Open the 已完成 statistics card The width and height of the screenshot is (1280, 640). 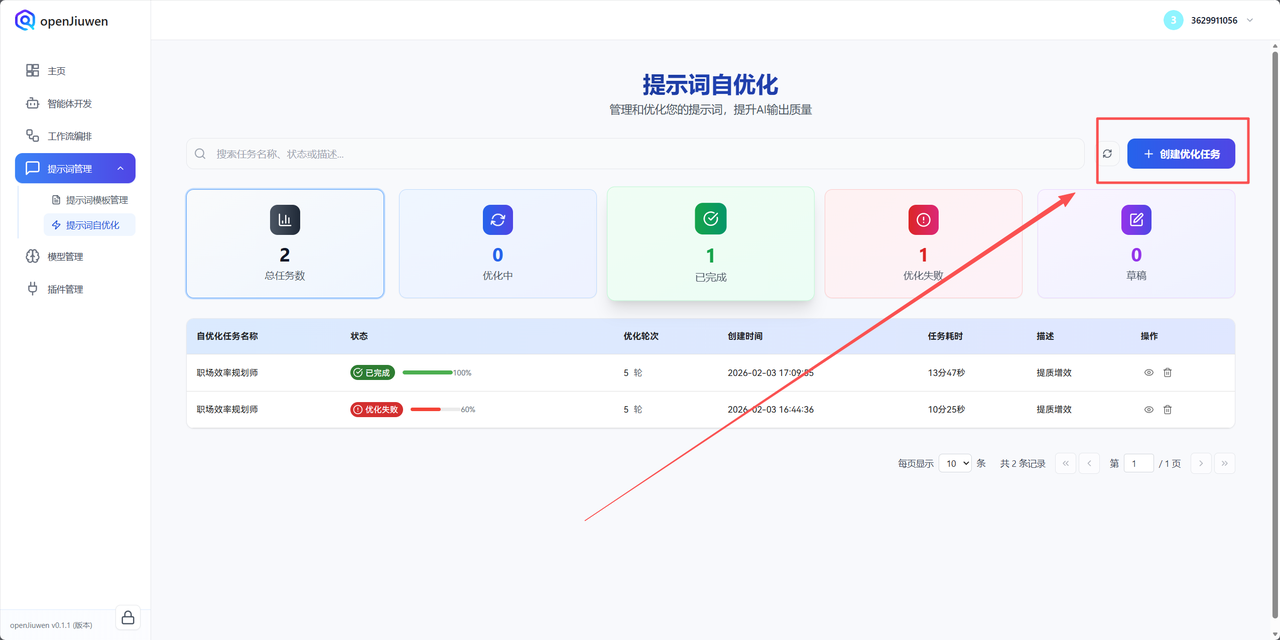click(x=710, y=243)
